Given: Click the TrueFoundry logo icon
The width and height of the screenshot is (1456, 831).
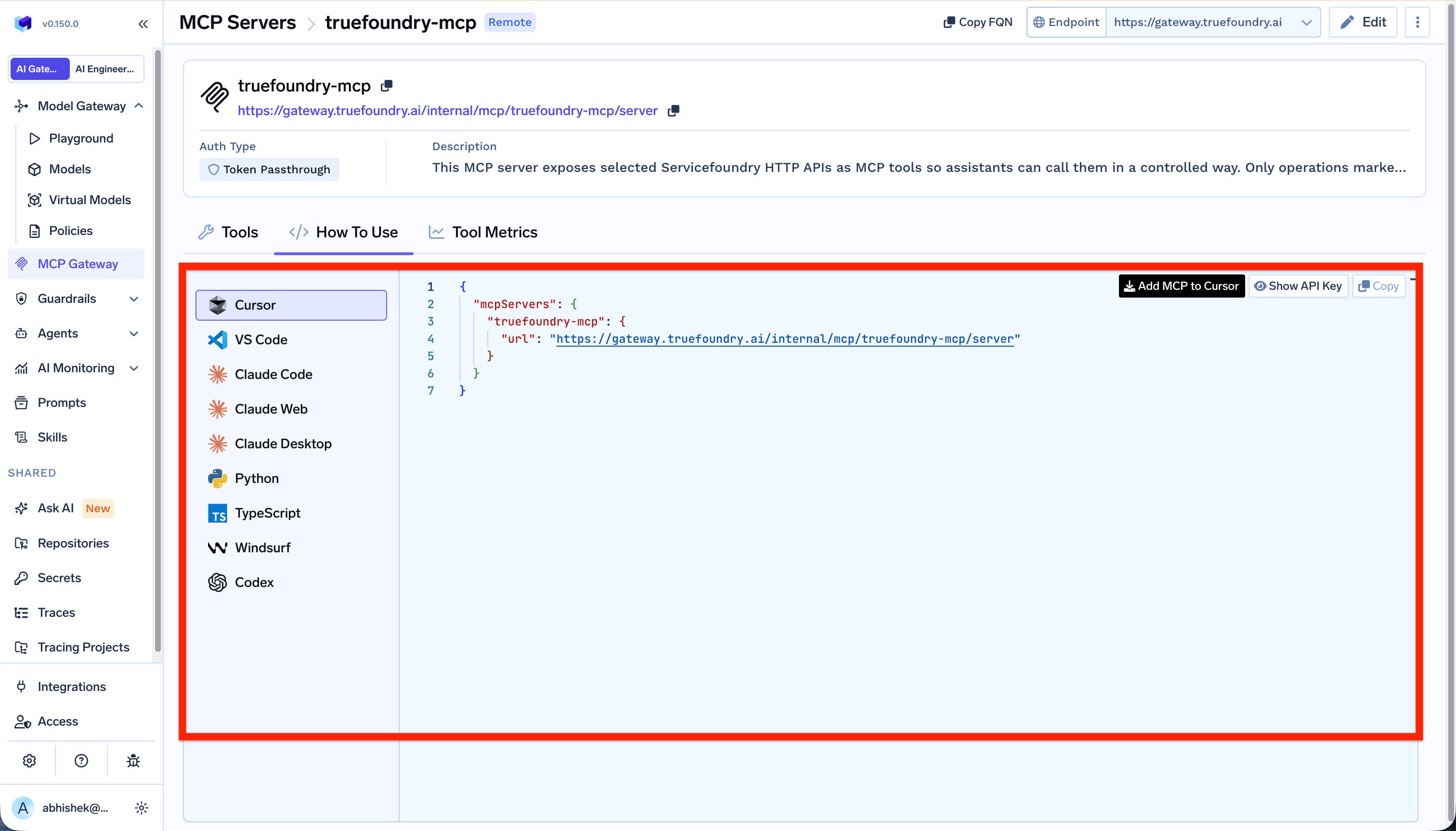Looking at the screenshot, I should [x=23, y=24].
